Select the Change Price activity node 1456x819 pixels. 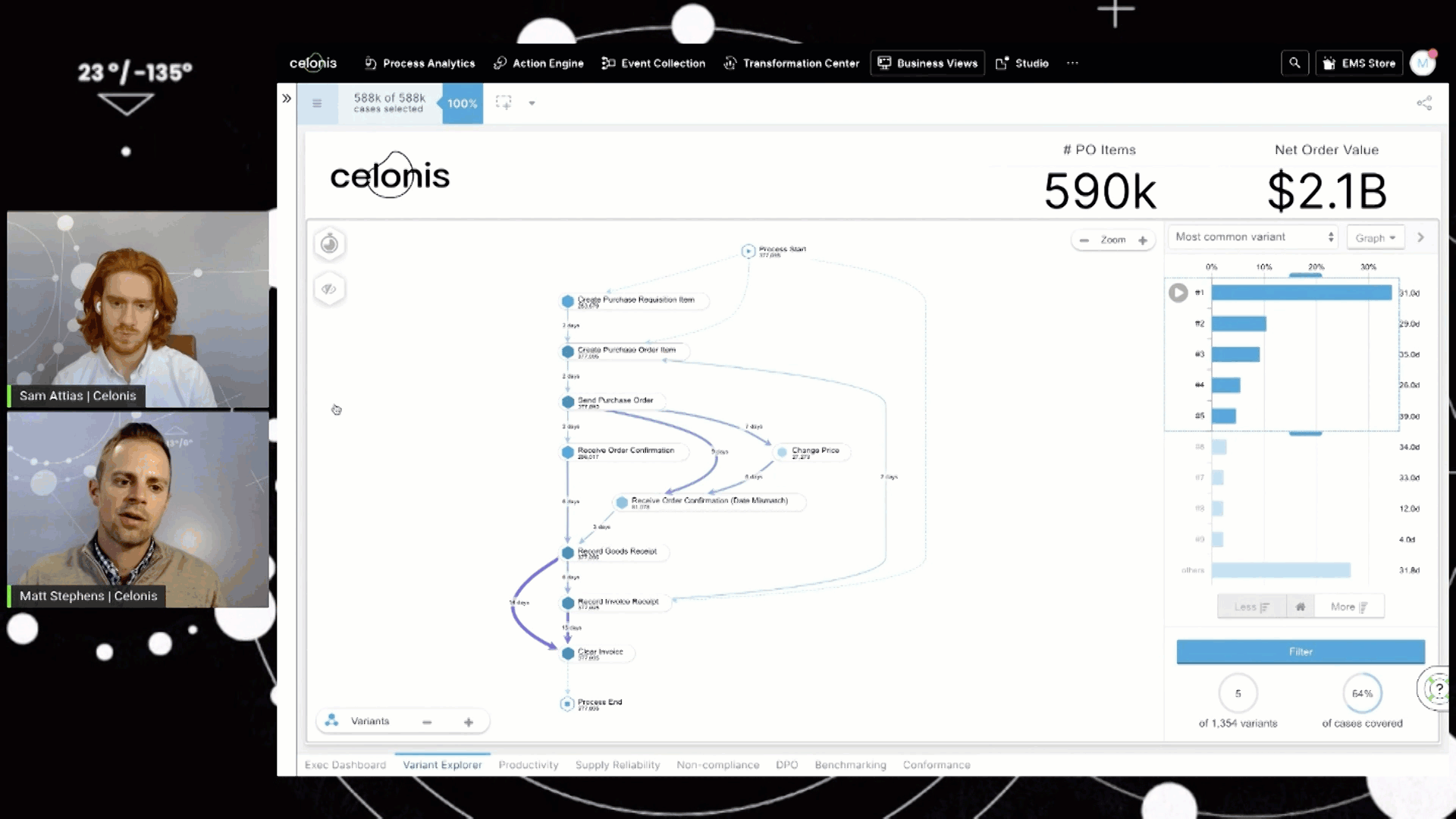pos(811,452)
